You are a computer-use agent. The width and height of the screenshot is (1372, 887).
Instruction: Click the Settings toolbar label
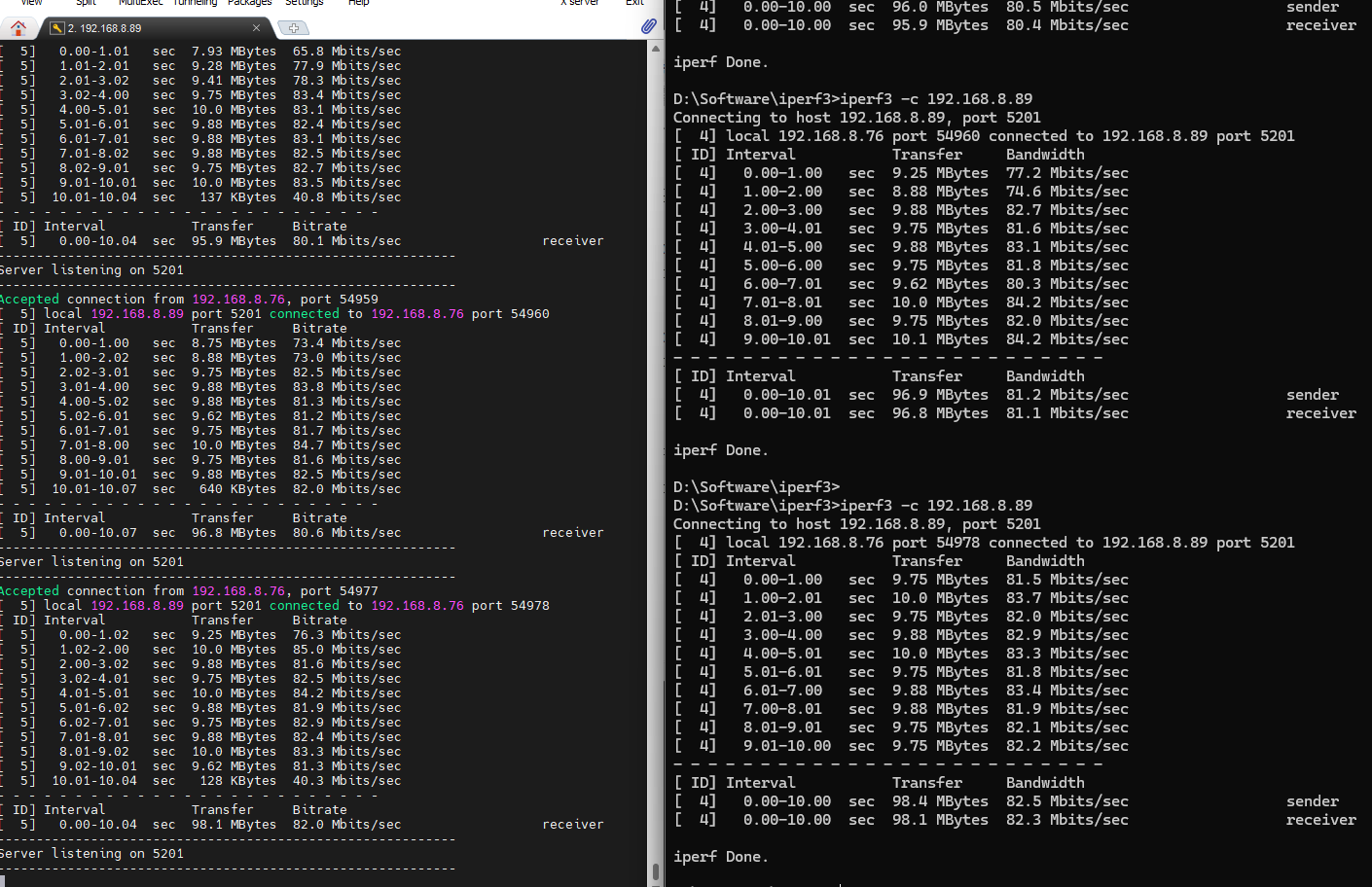[305, 3]
